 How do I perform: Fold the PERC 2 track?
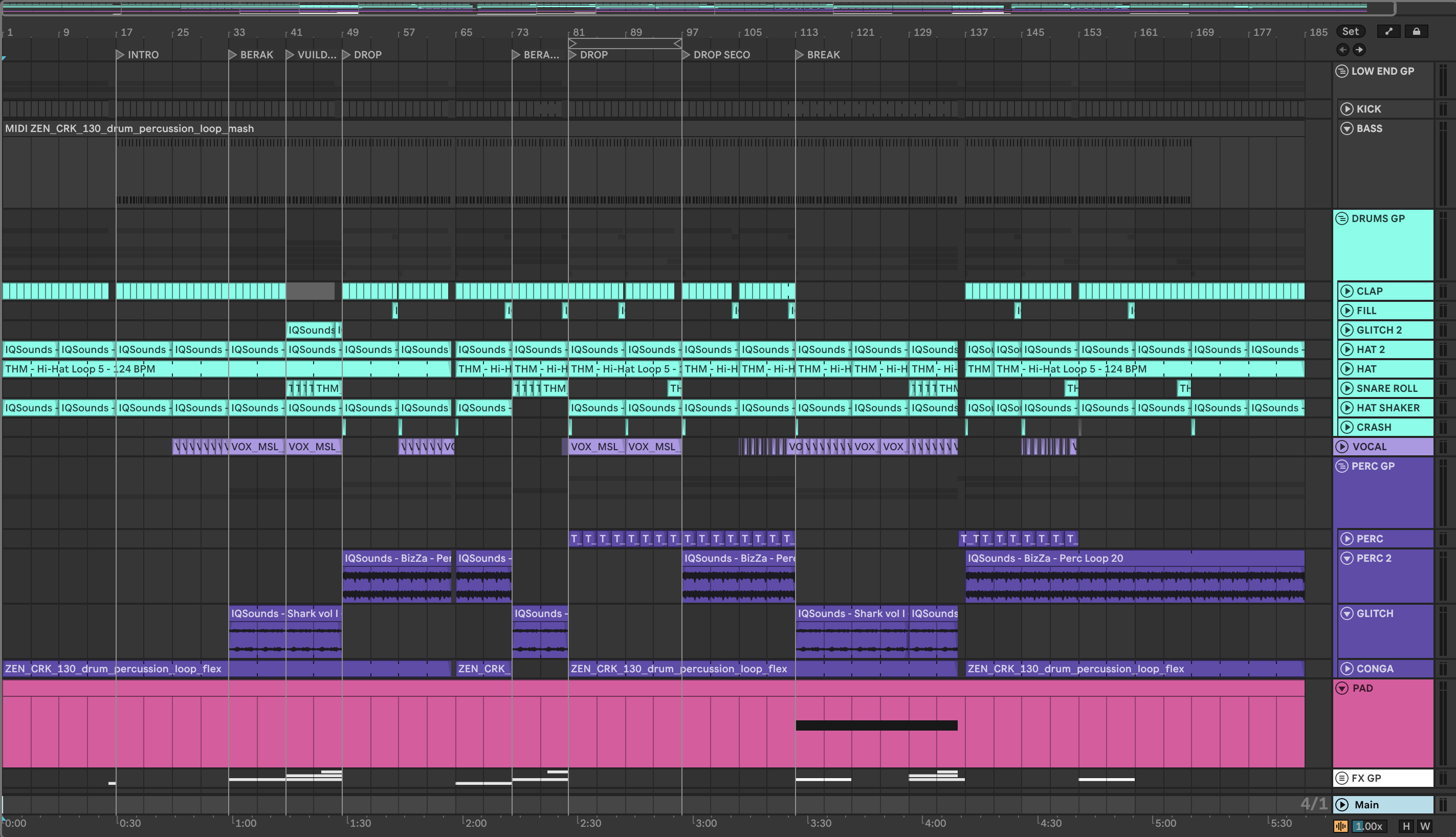pos(1347,559)
